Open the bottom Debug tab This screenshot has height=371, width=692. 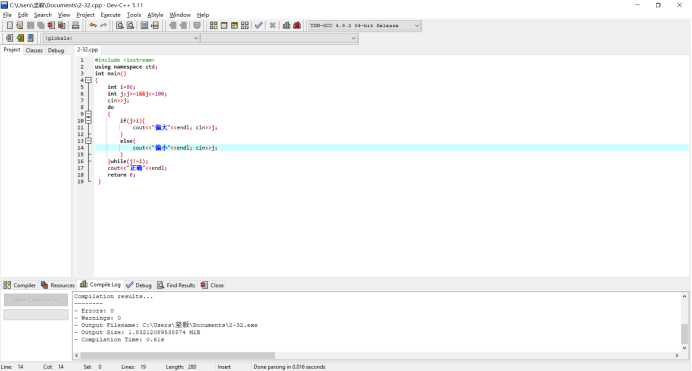tap(139, 285)
